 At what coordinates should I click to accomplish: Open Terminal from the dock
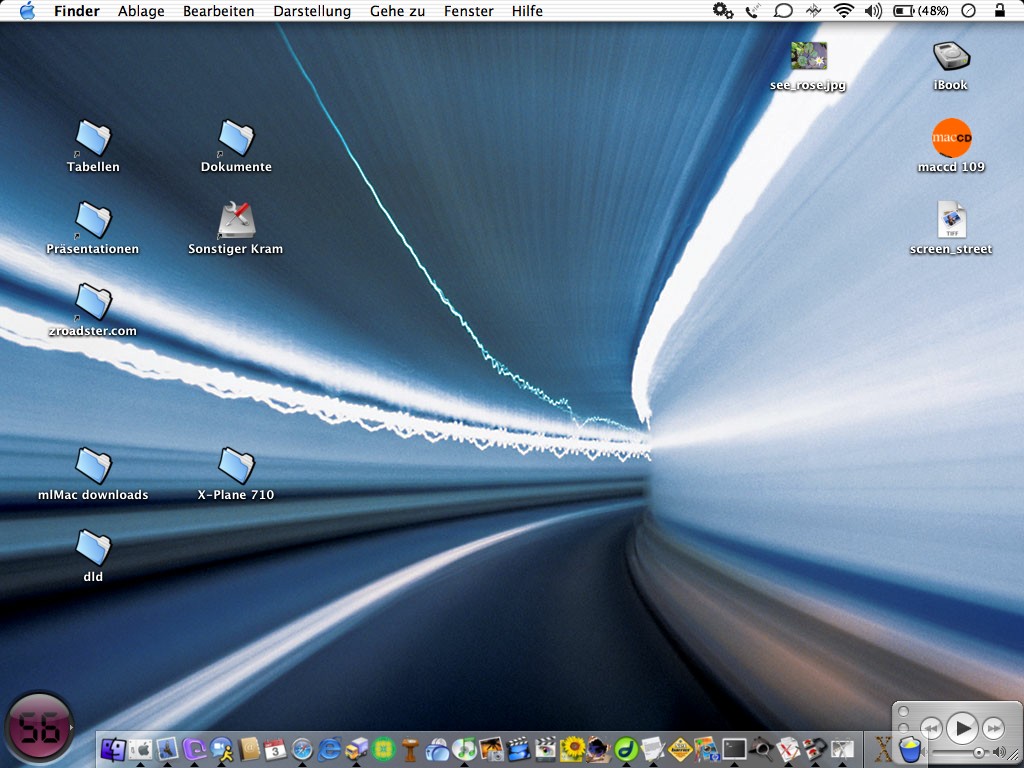(x=734, y=749)
